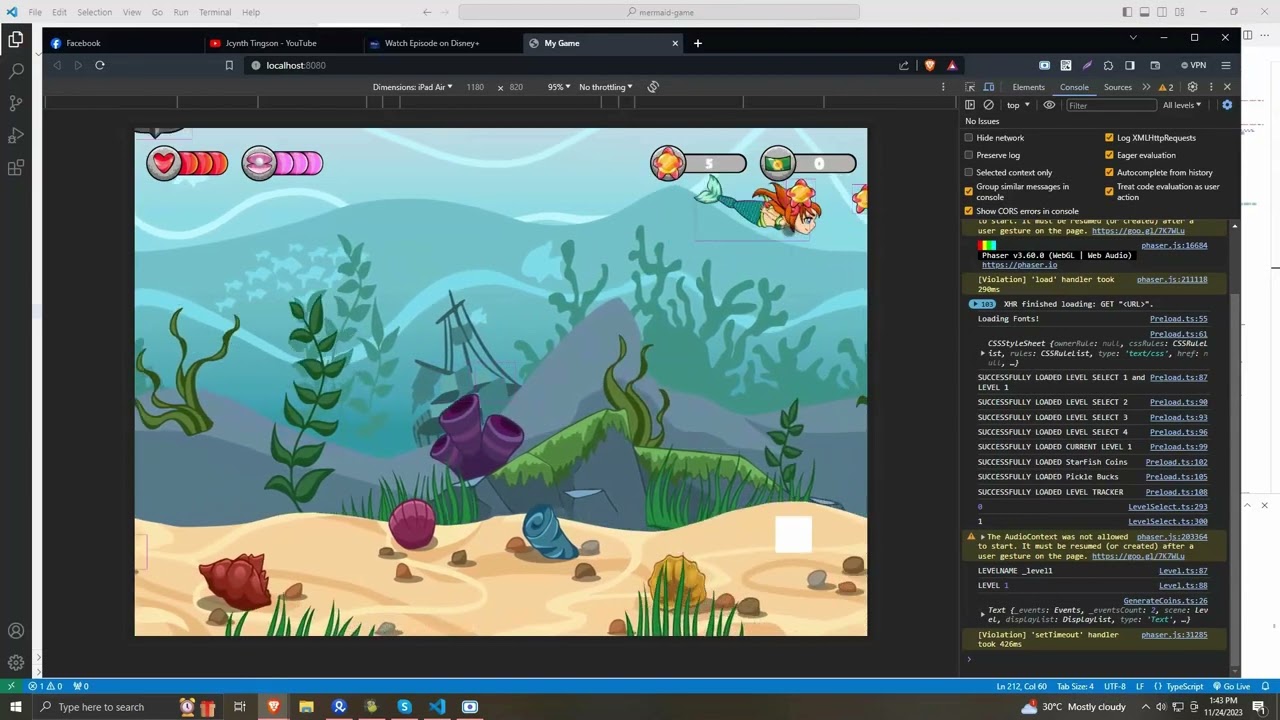Click the share page icon in address bar
The width and height of the screenshot is (1280, 720).
904,65
